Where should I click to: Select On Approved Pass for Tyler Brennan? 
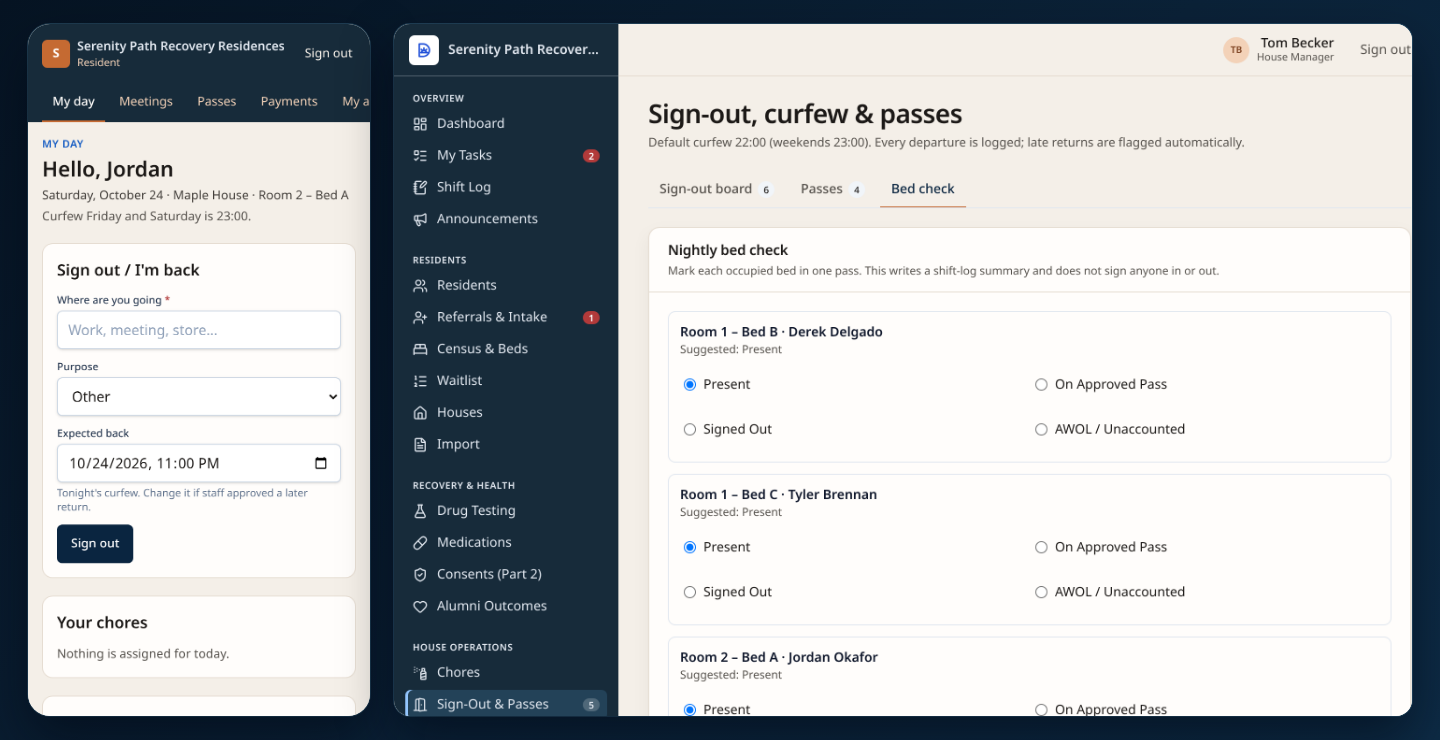(x=1041, y=548)
